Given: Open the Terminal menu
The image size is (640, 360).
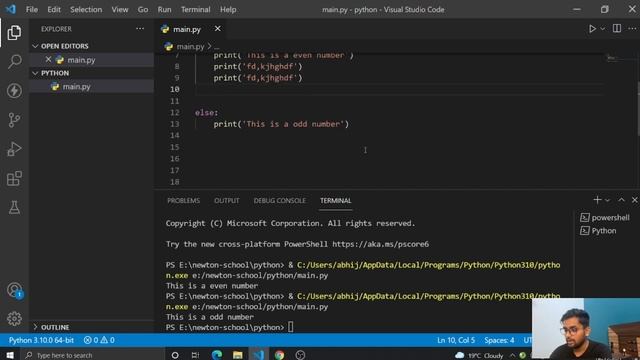Looking at the screenshot, I should pyautogui.click(x=196, y=9).
